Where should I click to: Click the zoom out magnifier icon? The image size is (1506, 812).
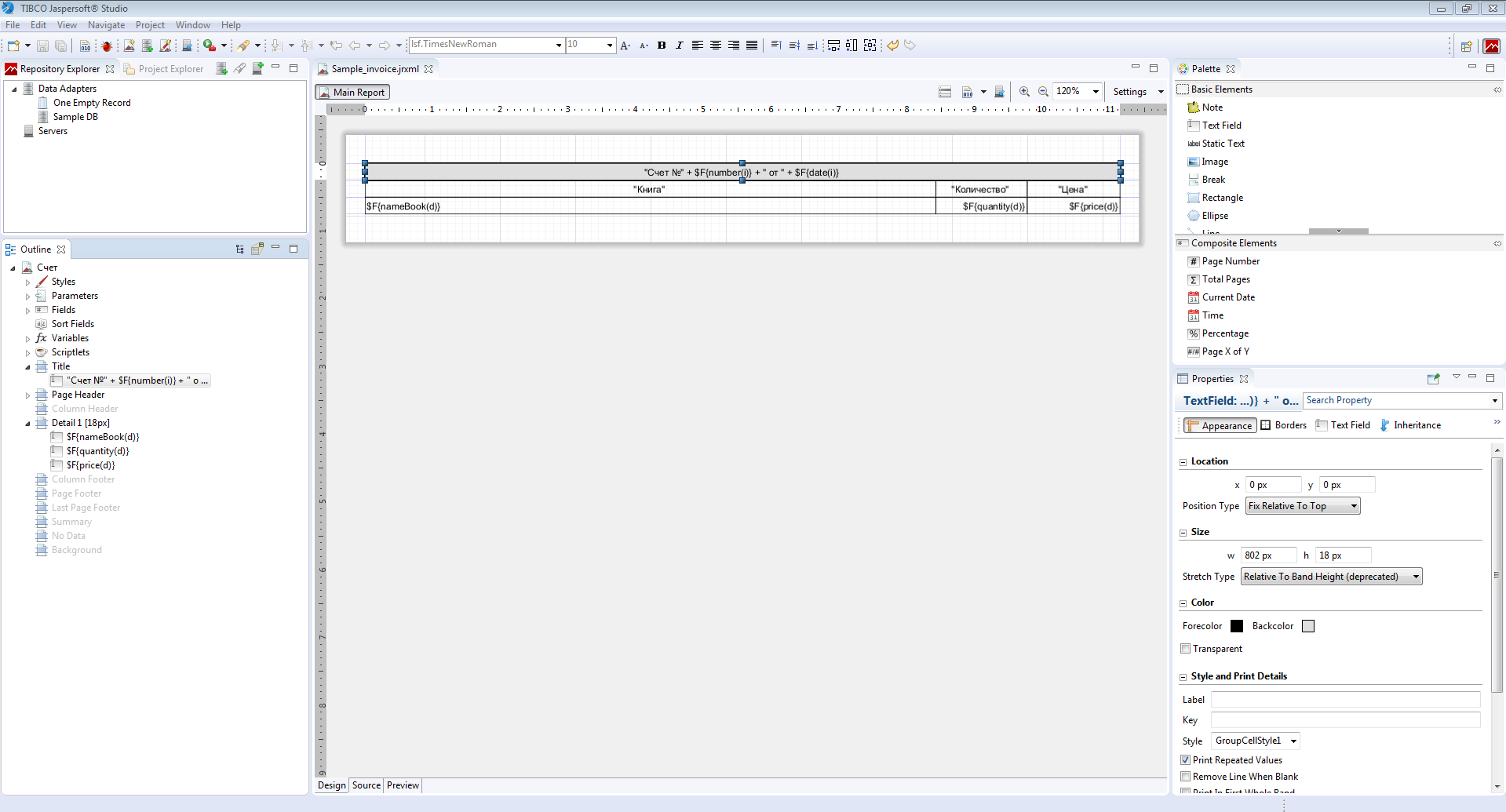(1043, 92)
